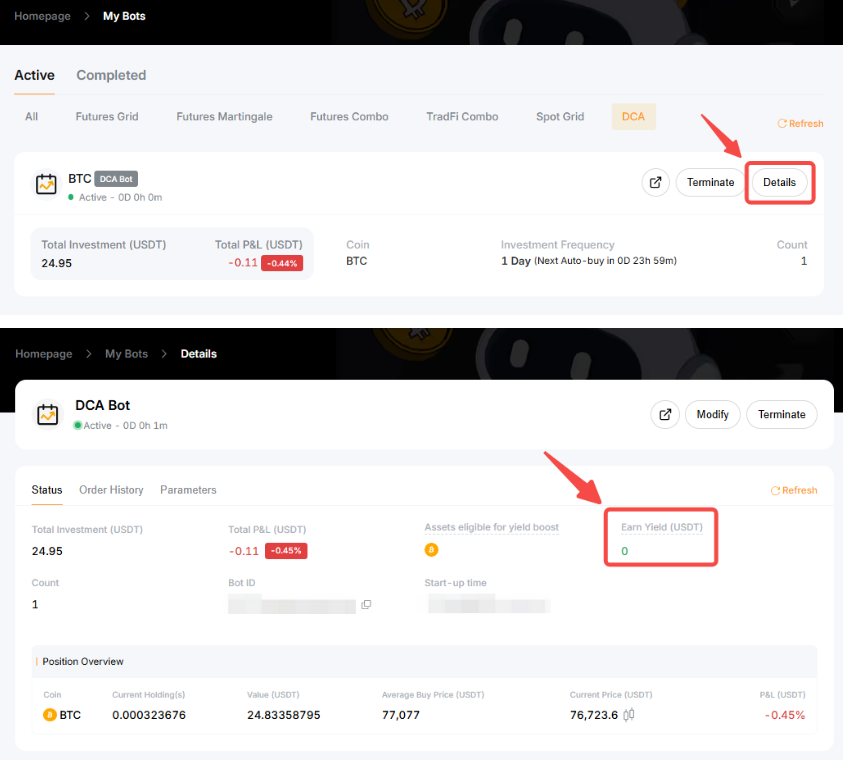Viewport: 843px width, 760px height.
Task: Refresh the Status panel data
Action: pos(794,491)
